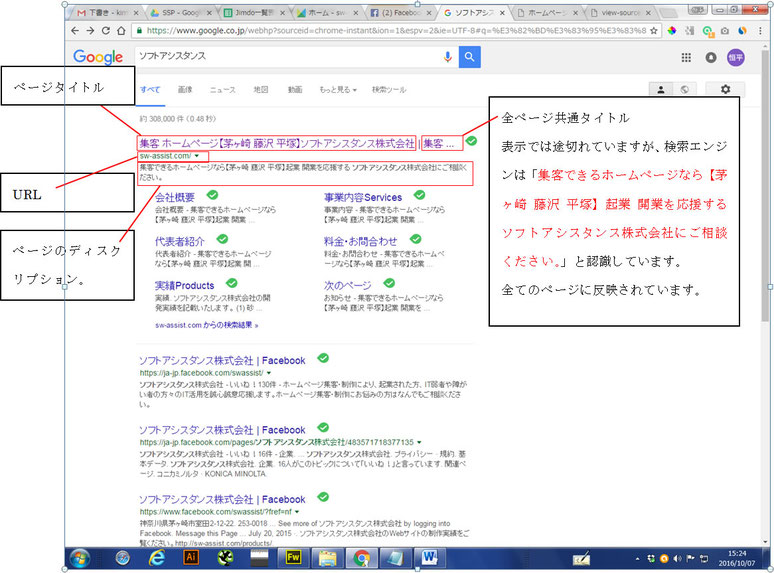Open 会社概要 sitelink
The image size is (774, 573).
click(175, 197)
